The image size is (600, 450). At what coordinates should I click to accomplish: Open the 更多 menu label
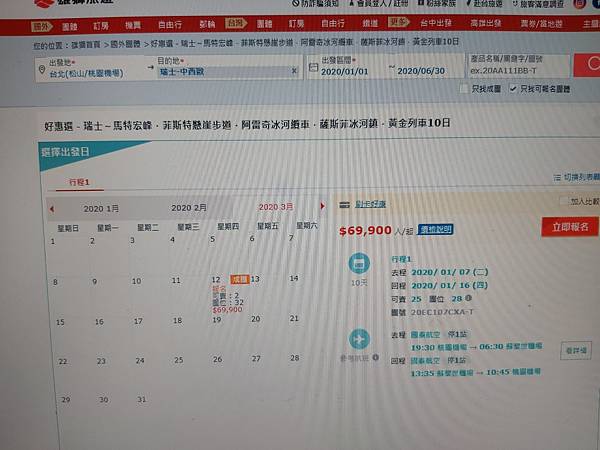[x=398, y=23]
